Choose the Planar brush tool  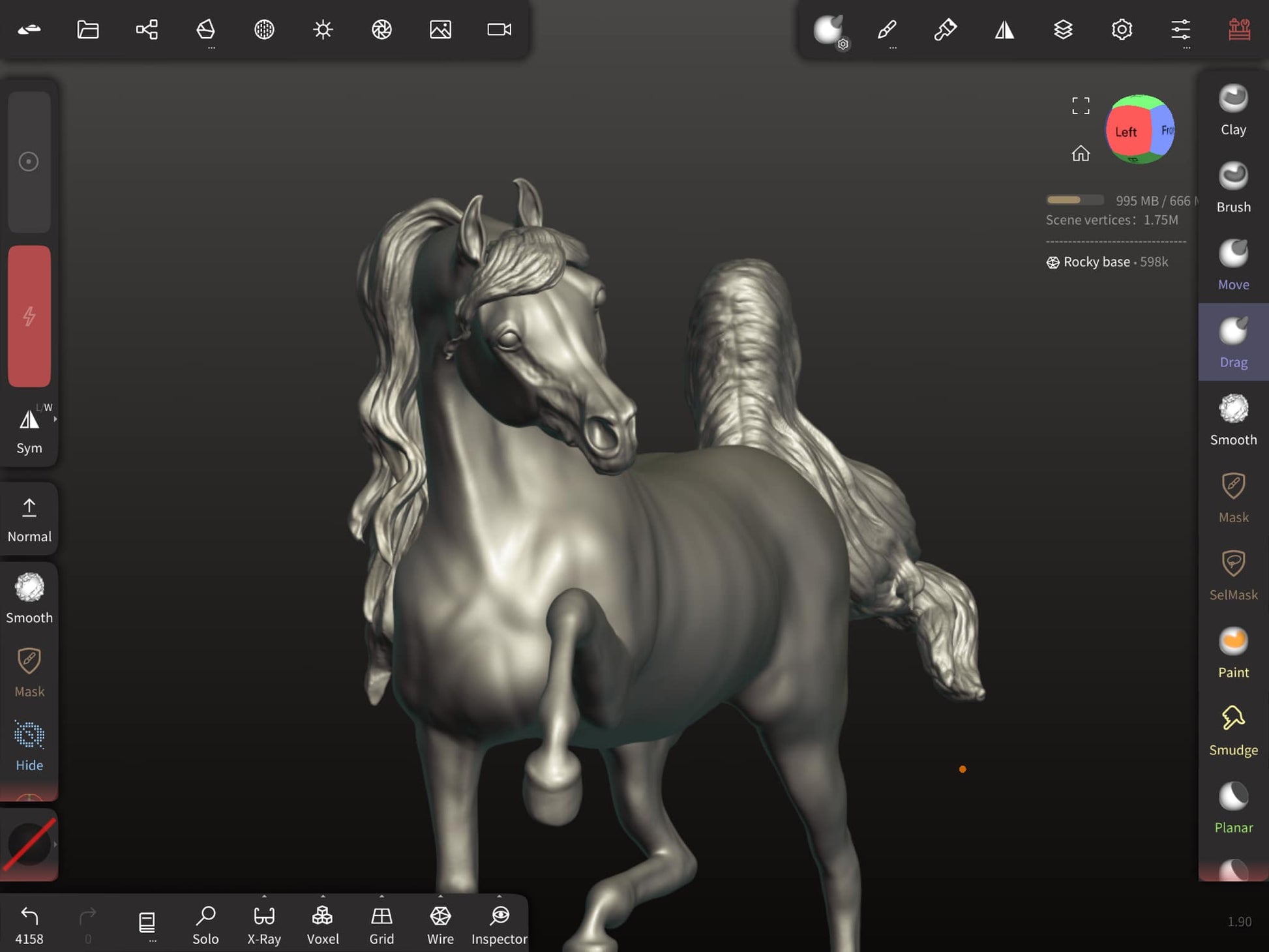(x=1232, y=807)
